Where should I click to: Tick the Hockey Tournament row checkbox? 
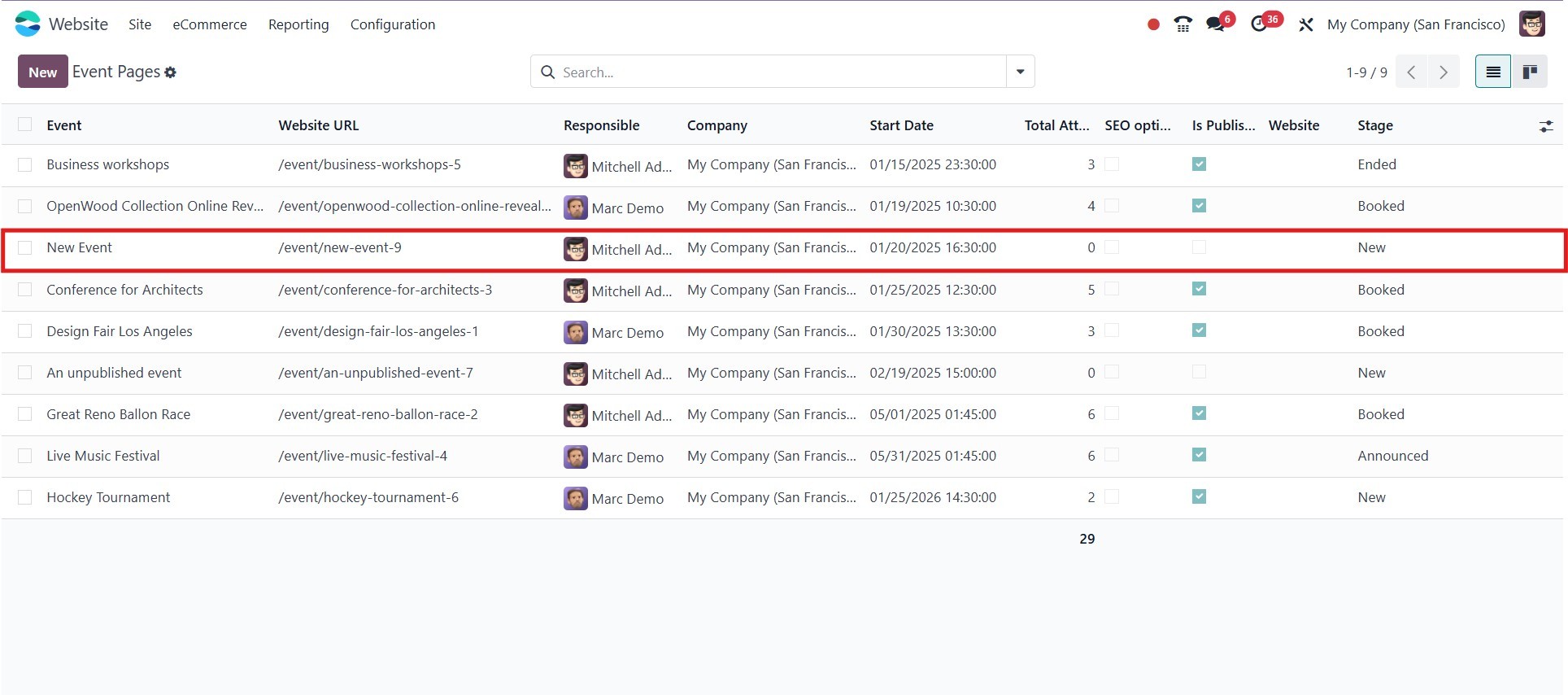tap(25, 497)
